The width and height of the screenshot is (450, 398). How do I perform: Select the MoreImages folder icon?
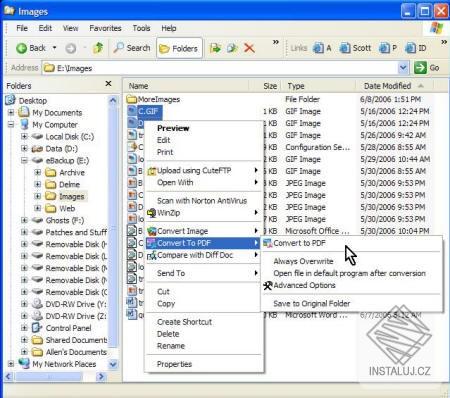click(132, 99)
